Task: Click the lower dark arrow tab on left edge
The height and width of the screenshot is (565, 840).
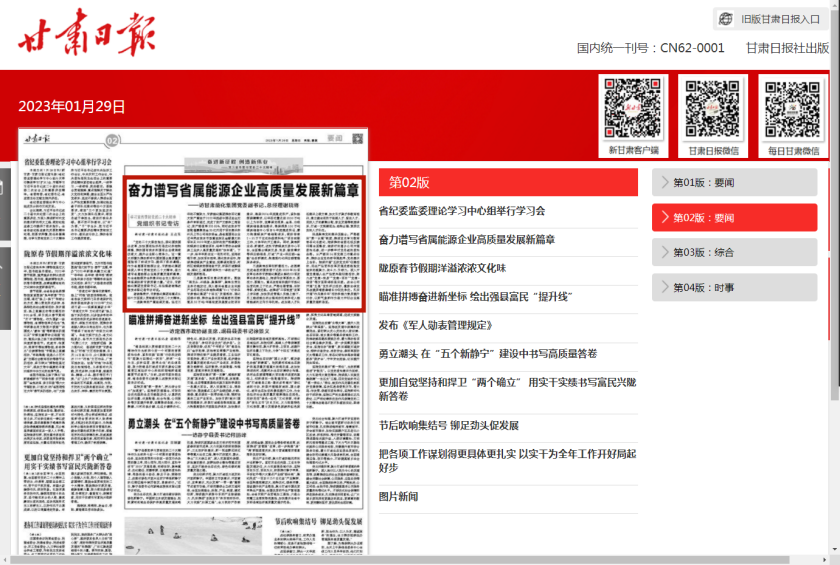Action: point(5,290)
